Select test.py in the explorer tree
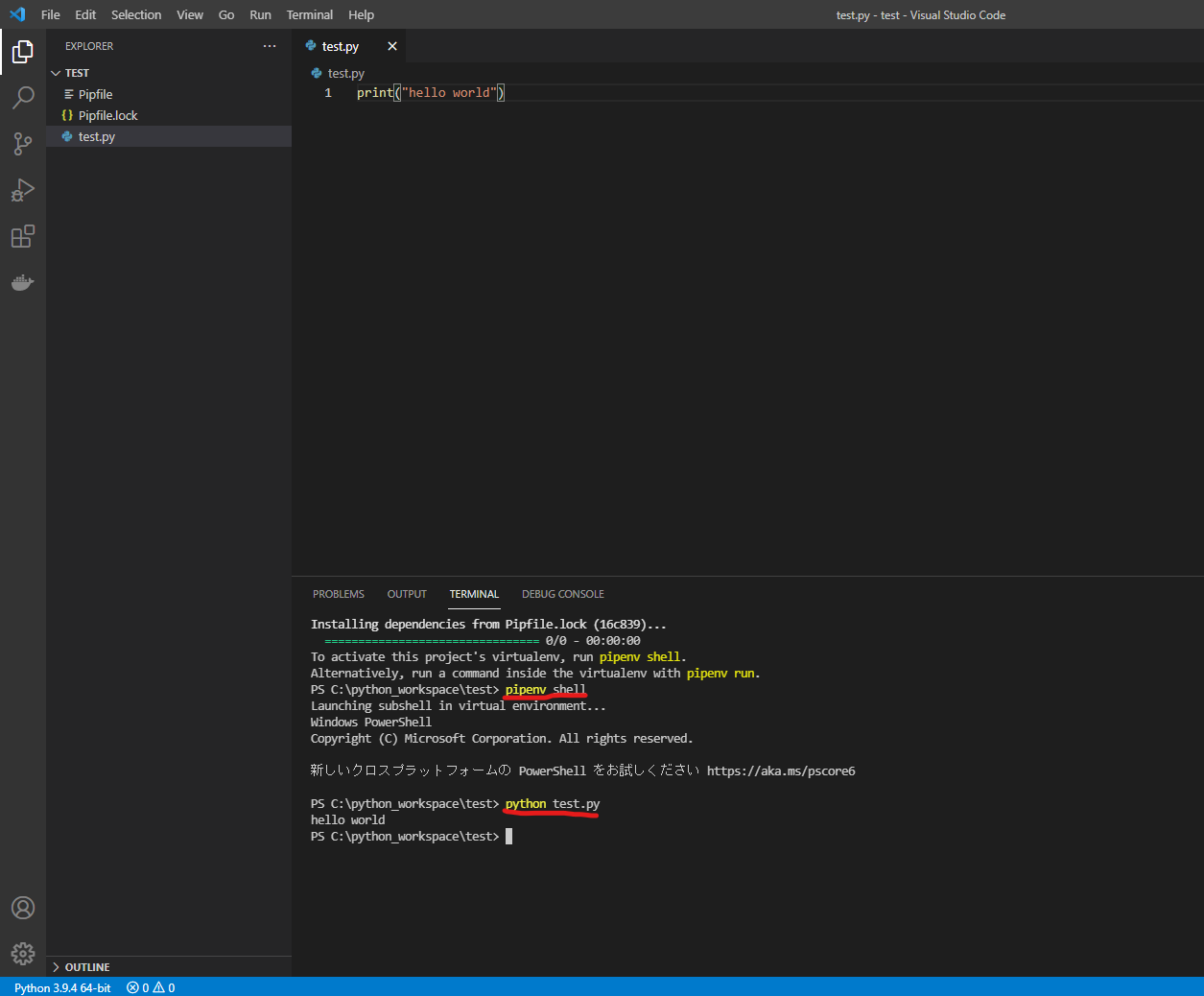Viewport: 1204px width, 996px height. 169,136
